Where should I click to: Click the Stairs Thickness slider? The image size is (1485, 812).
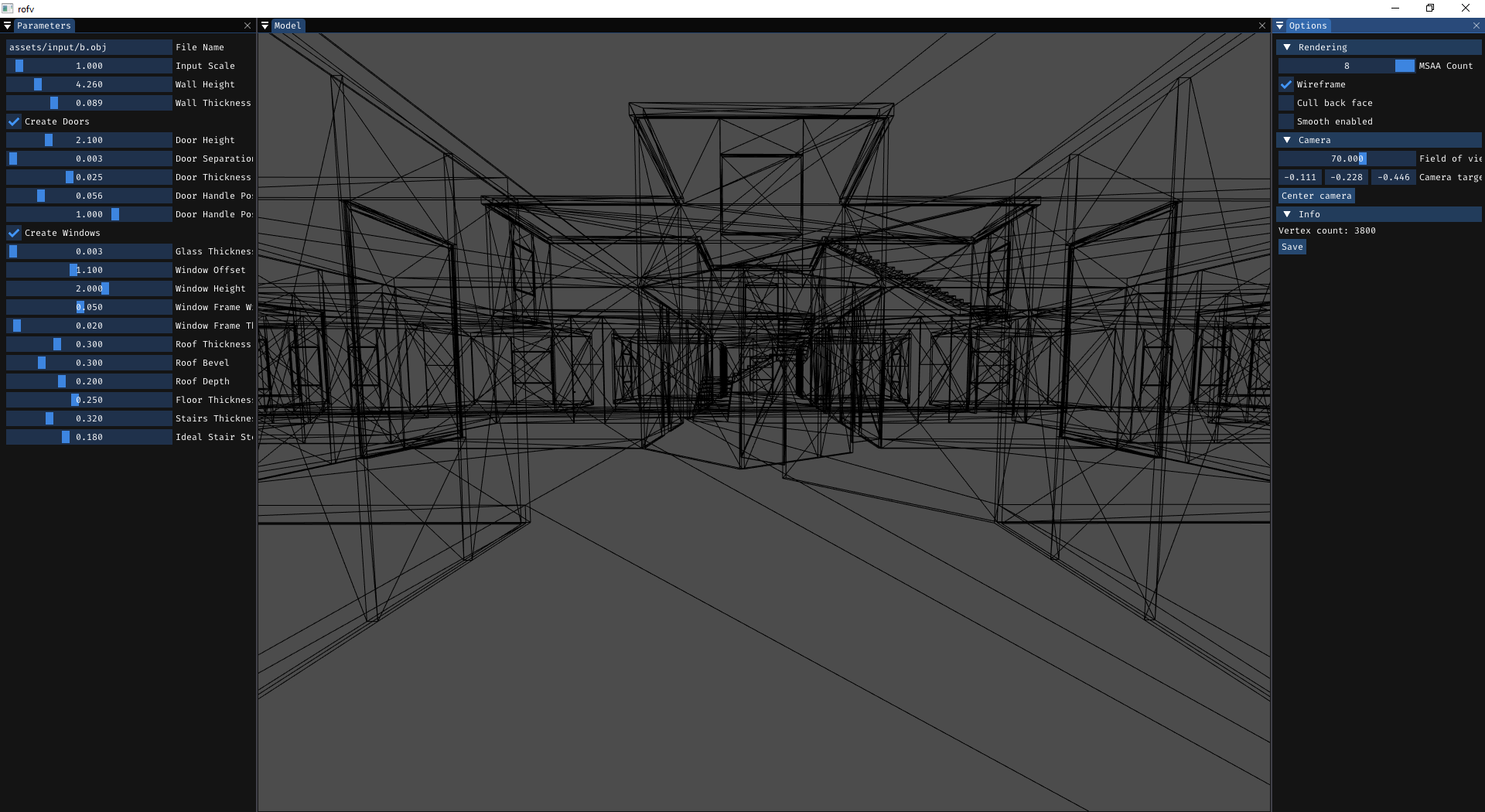pyautogui.click(x=89, y=418)
